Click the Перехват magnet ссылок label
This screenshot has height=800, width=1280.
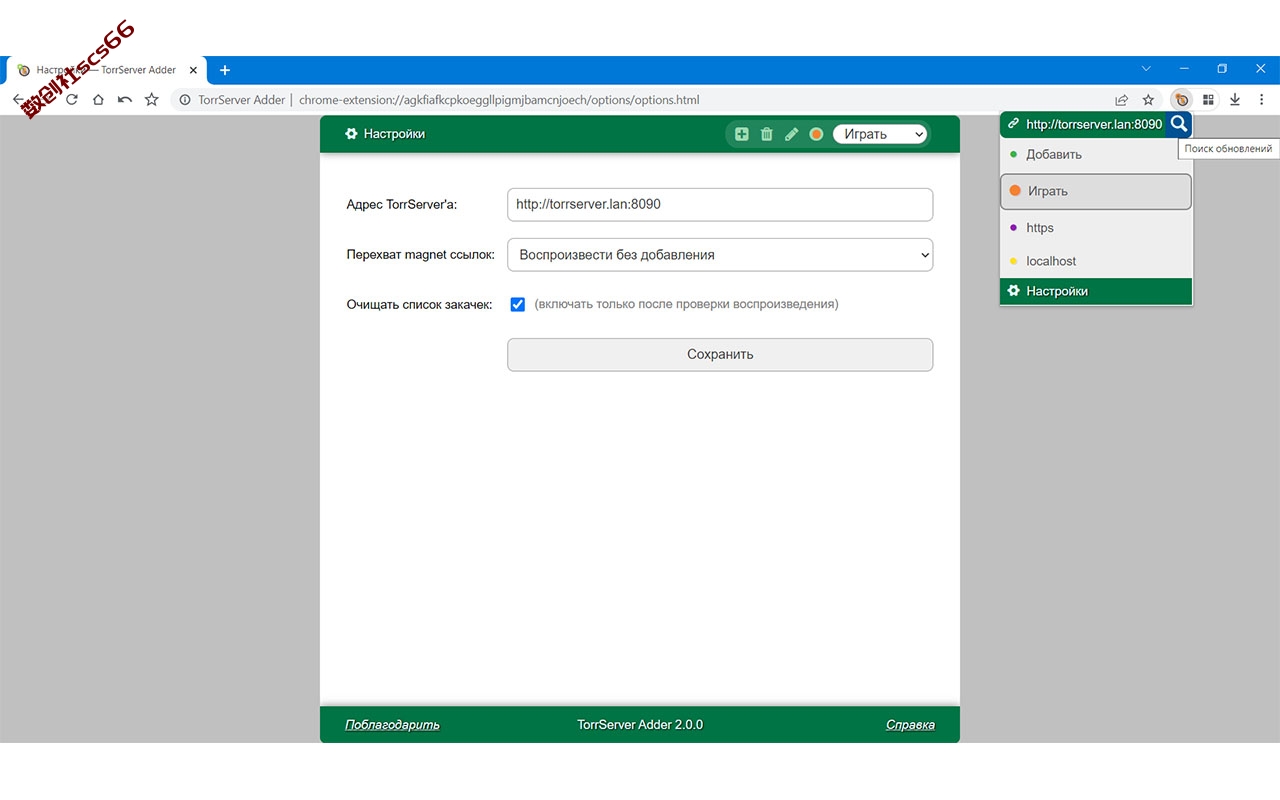(x=421, y=255)
